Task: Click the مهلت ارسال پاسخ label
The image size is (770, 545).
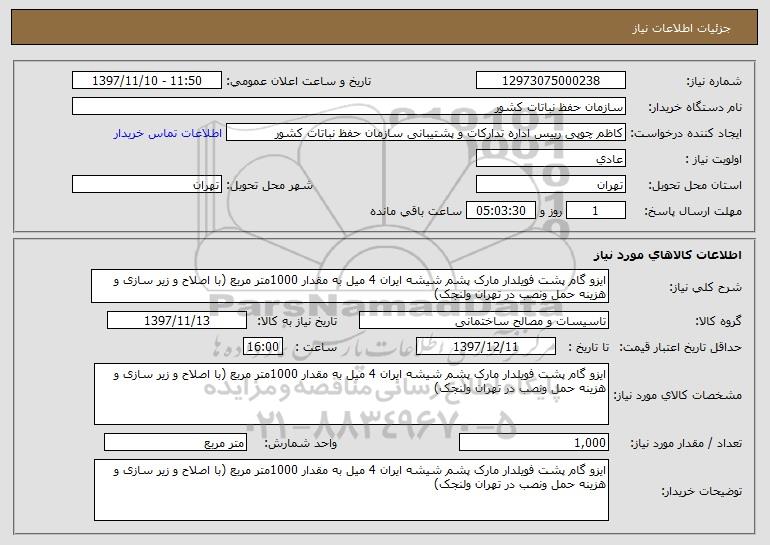Action: pos(693,212)
